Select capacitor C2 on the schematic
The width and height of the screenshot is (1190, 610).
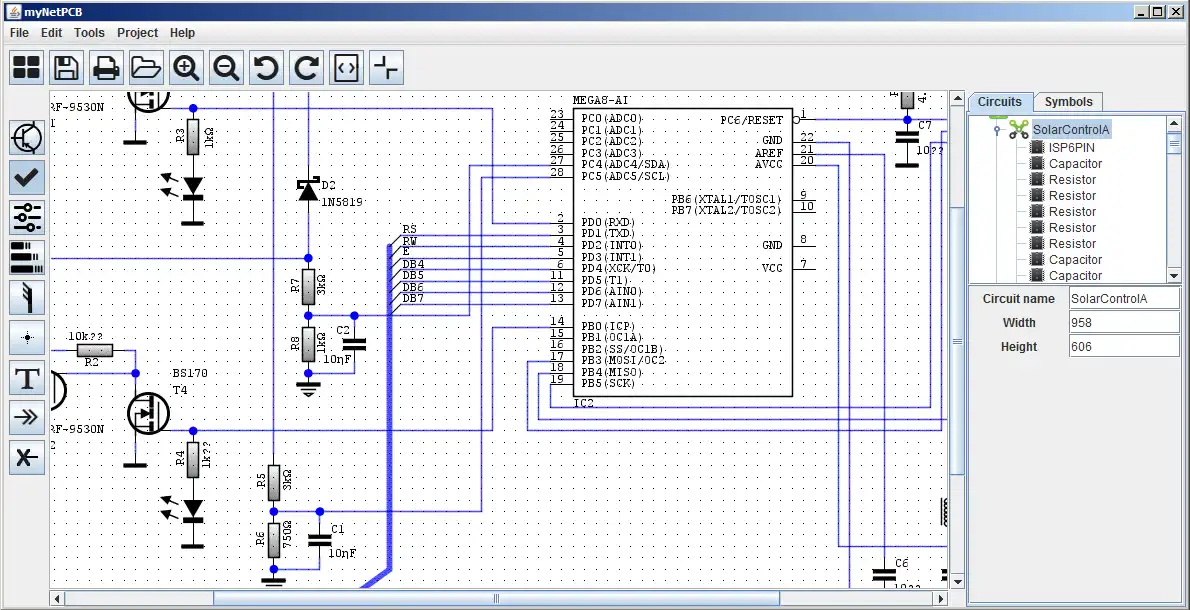354,344
